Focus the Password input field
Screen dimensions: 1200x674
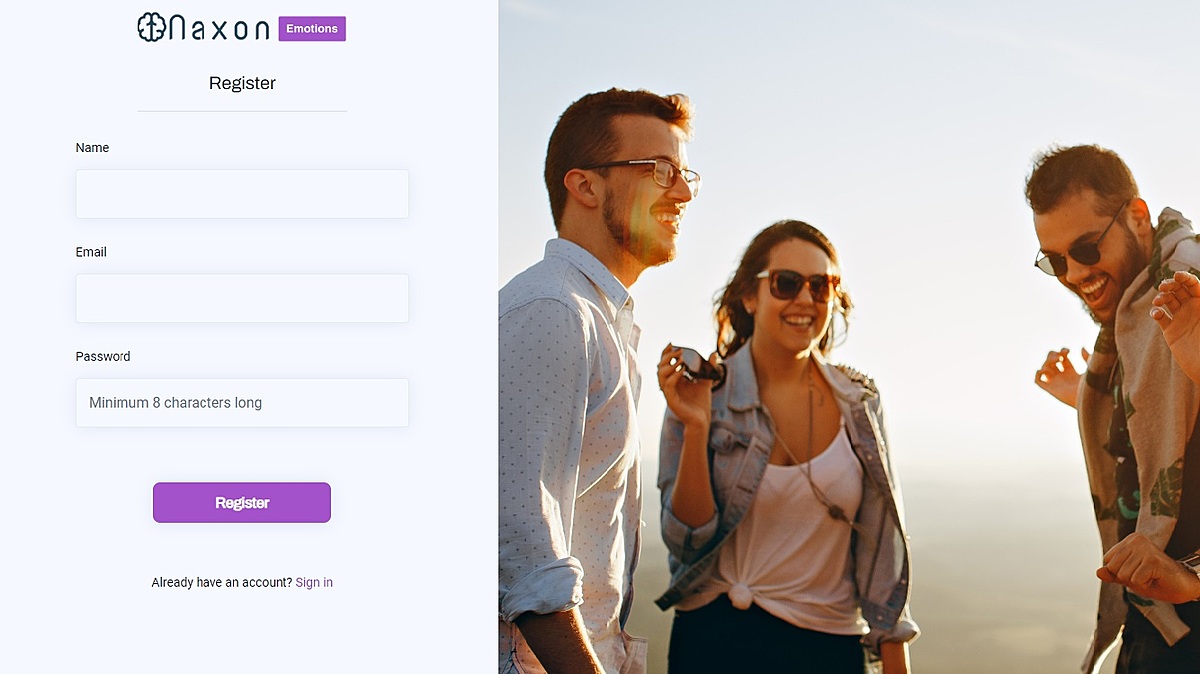[x=242, y=403]
